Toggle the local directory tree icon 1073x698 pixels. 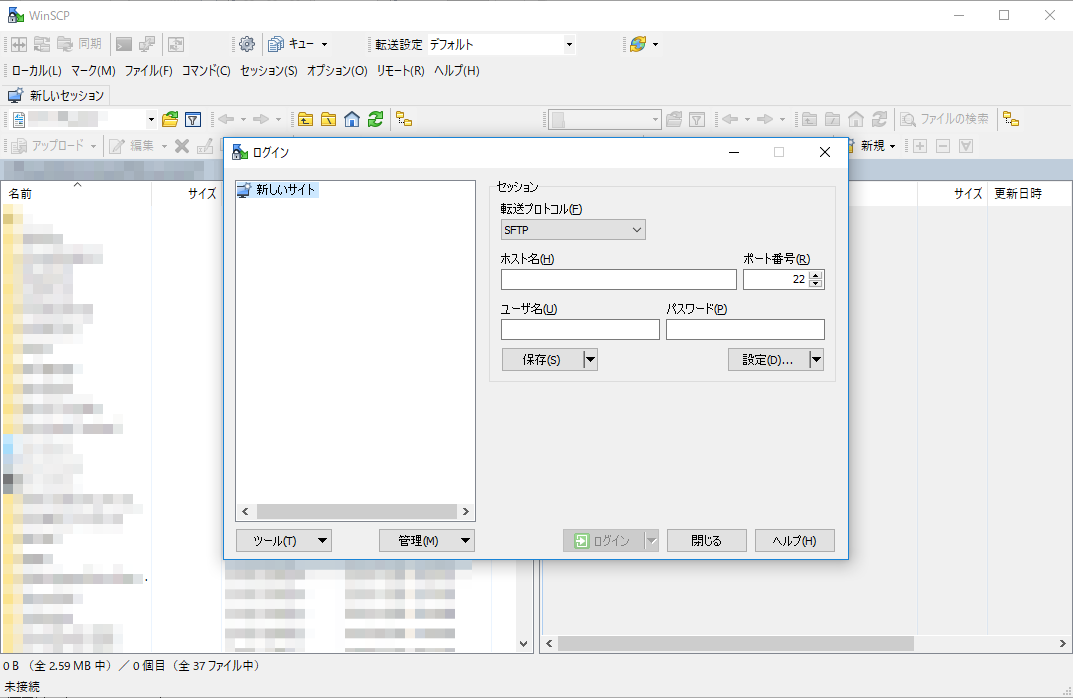click(404, 120)
